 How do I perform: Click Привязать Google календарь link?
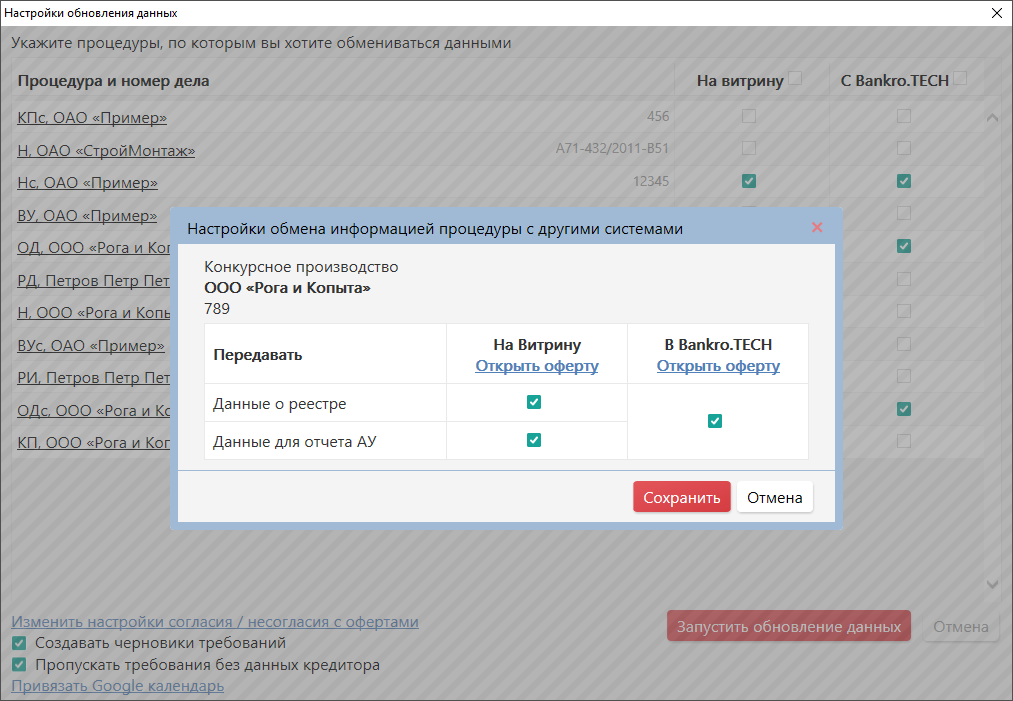(117, 686)
